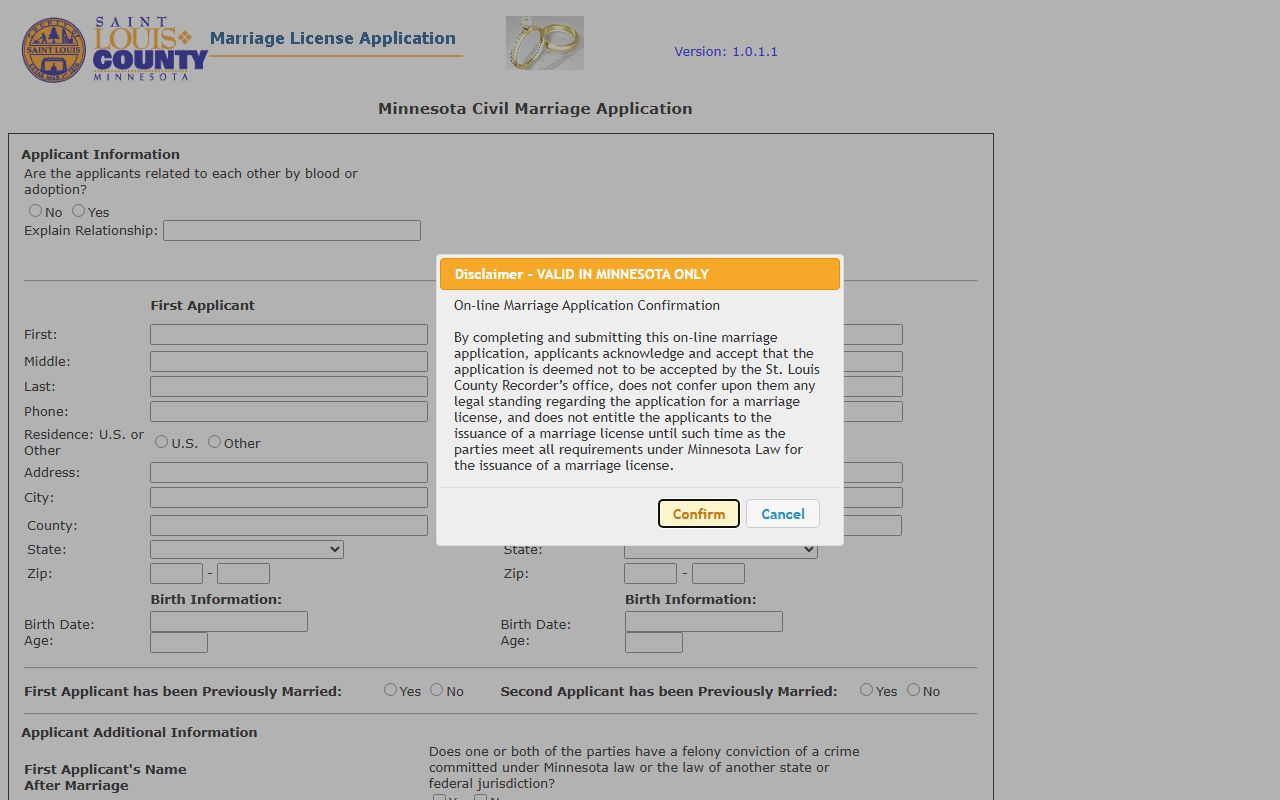Click First Applicant zip extension field
1280x800 pixels.
pos(243,574)
